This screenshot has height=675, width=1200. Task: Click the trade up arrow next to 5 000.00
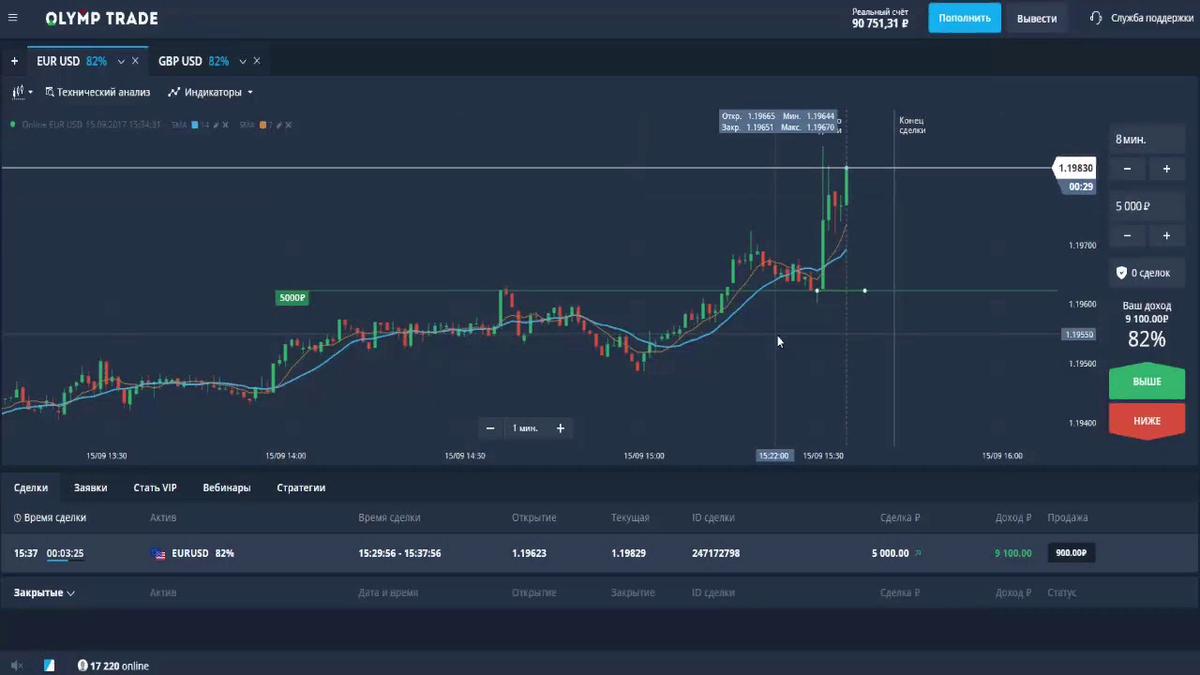(x=918, y=553)
